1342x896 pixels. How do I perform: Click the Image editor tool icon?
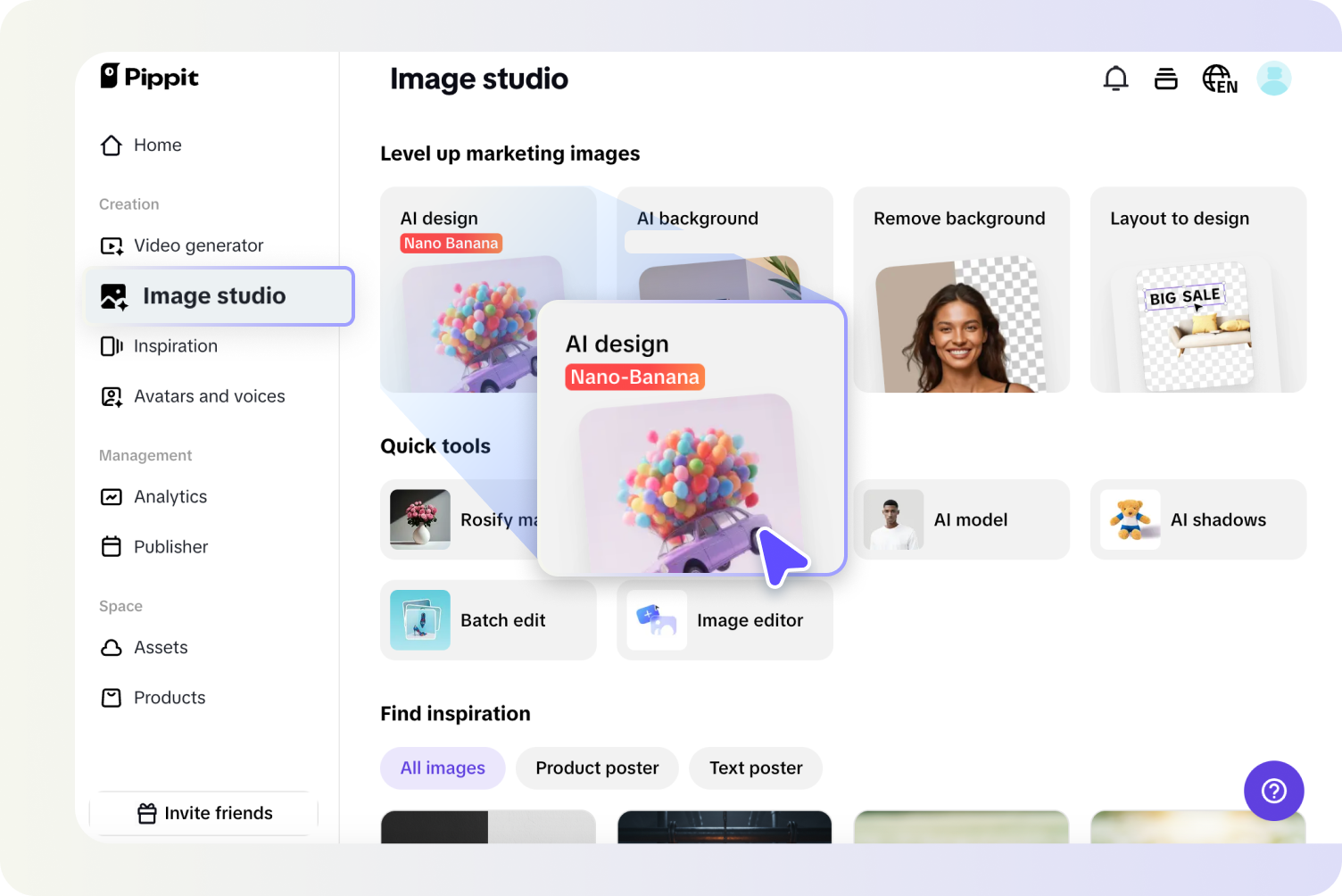click(x=656, y=619)
